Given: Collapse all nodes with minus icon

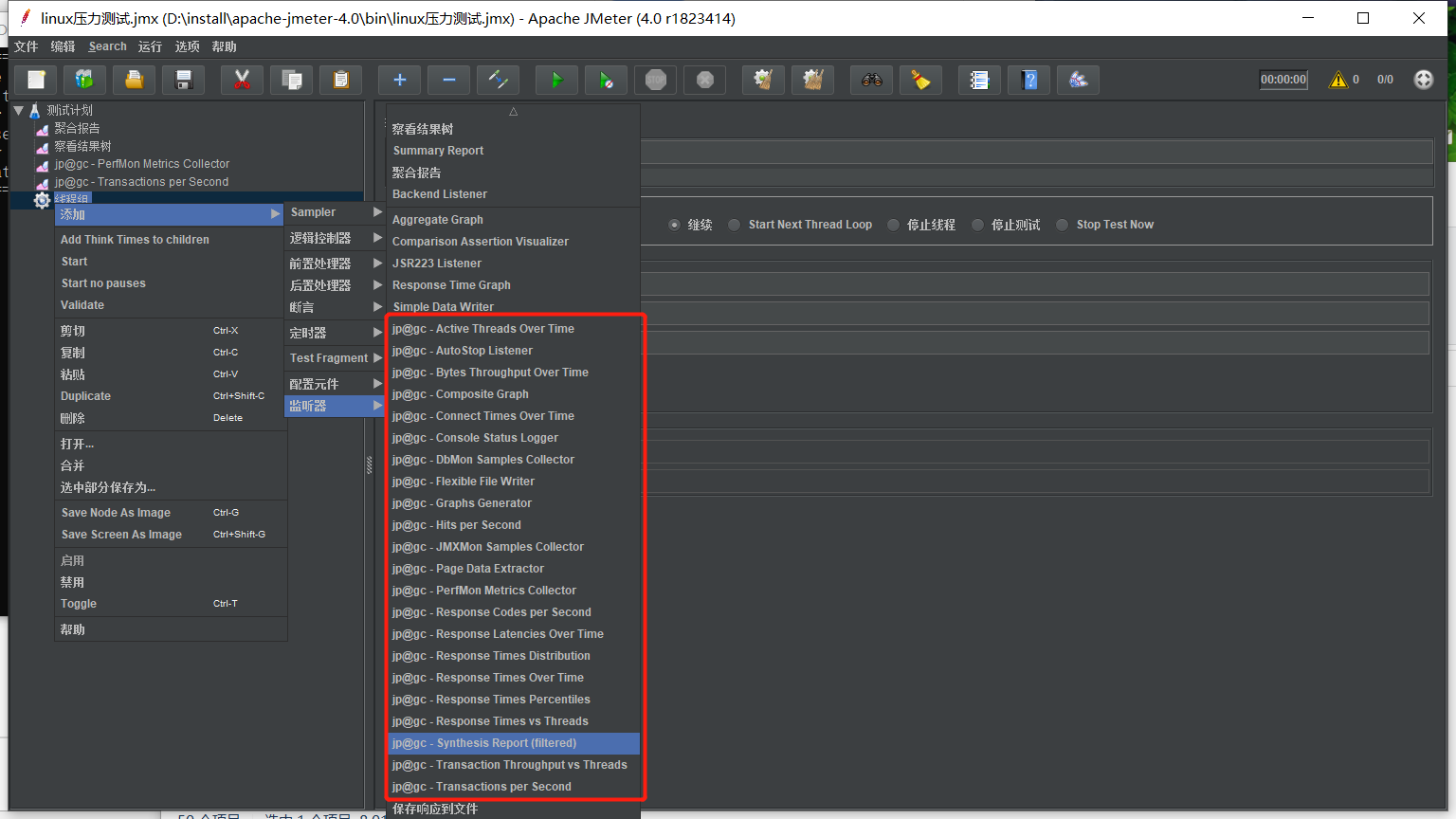Looking at the screenshot, I should (449, 81).
